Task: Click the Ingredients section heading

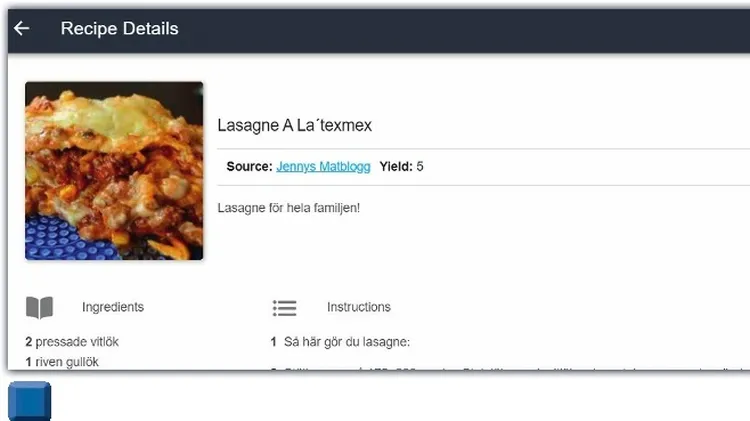Action: tap(113, 307)
